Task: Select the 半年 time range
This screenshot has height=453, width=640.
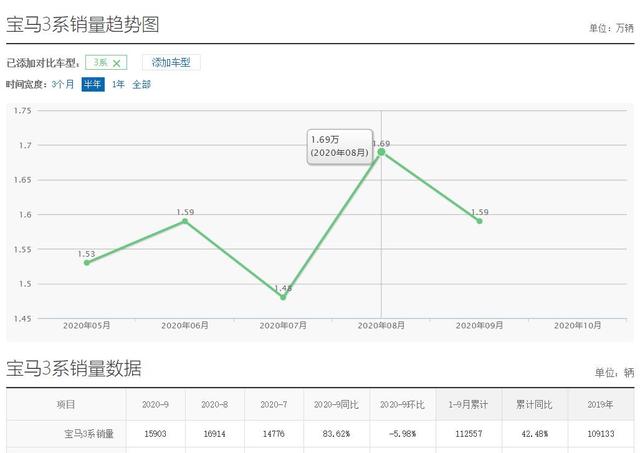Action: click(x=93, y=84)
